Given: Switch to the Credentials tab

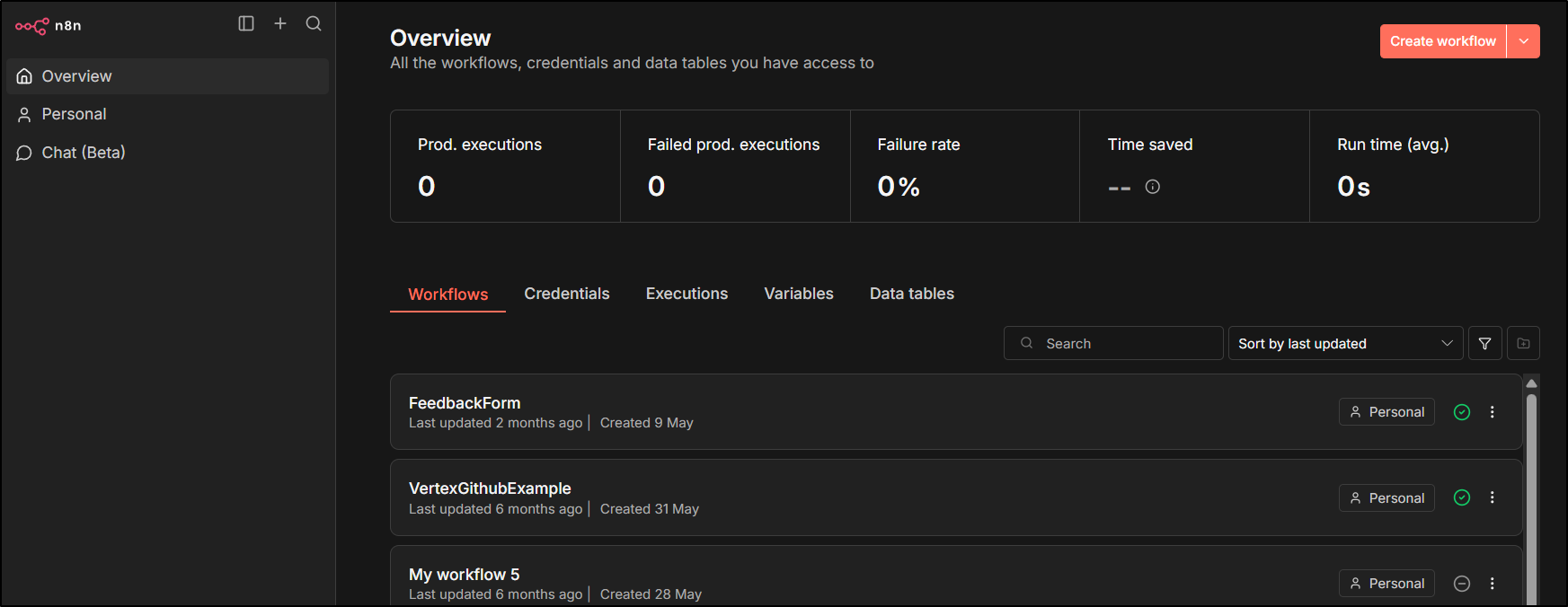Looking at the screenshot, I should pyautogui.click(x=566, y=294).
